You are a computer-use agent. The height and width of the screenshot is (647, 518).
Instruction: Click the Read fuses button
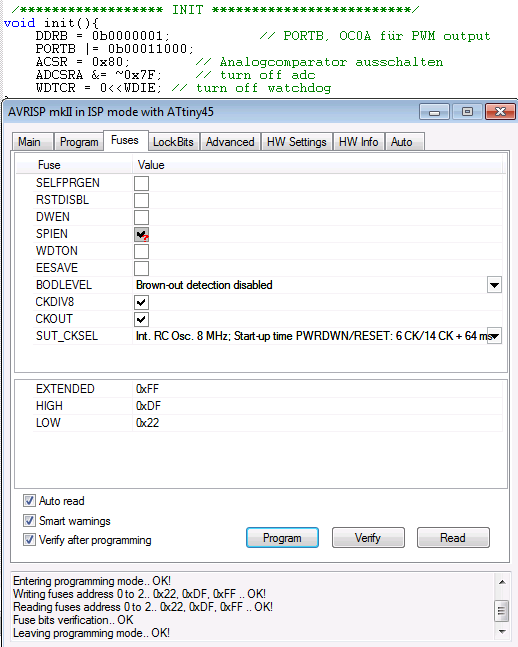point(453,538)
